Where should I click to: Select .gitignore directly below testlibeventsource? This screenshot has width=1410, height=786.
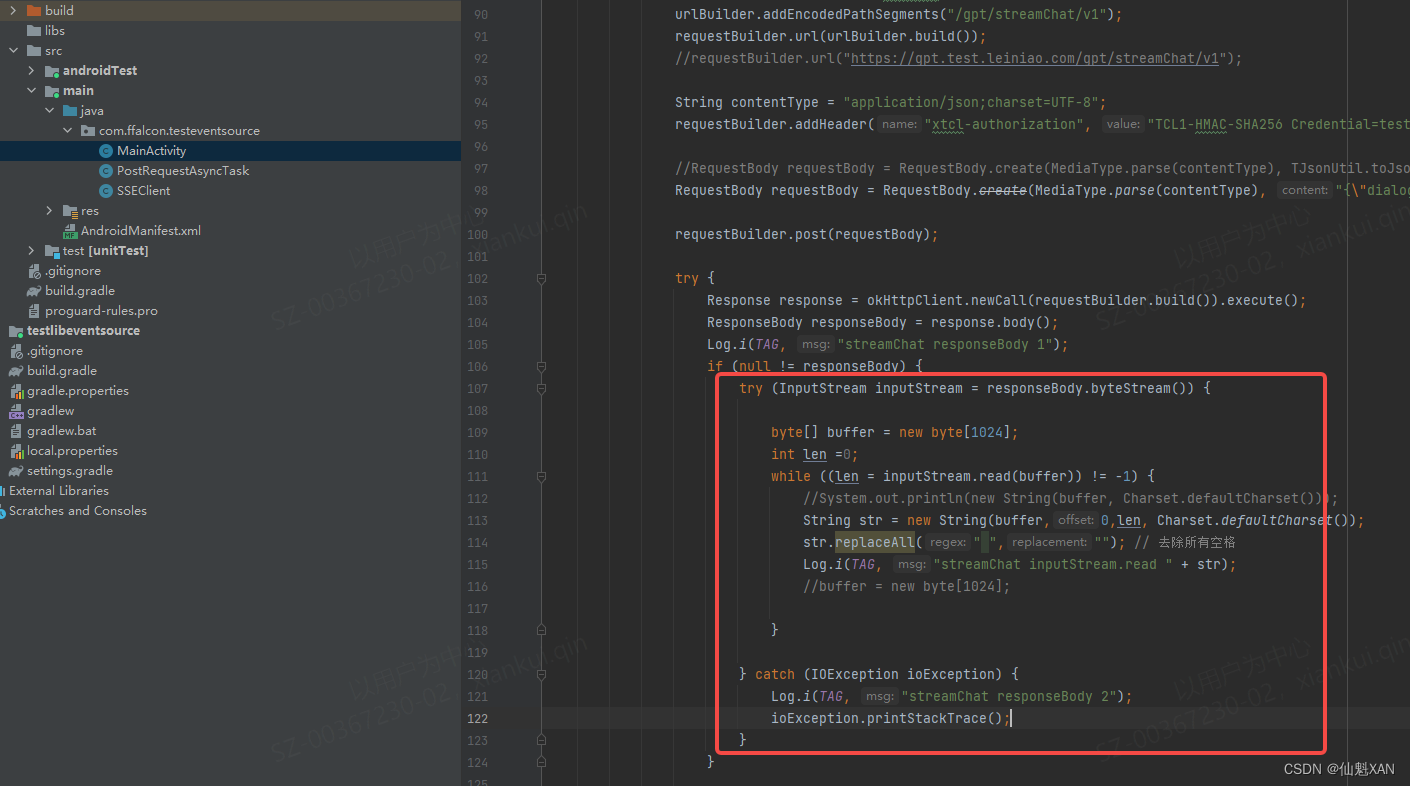pyautogui.click(x=55, y=351)
